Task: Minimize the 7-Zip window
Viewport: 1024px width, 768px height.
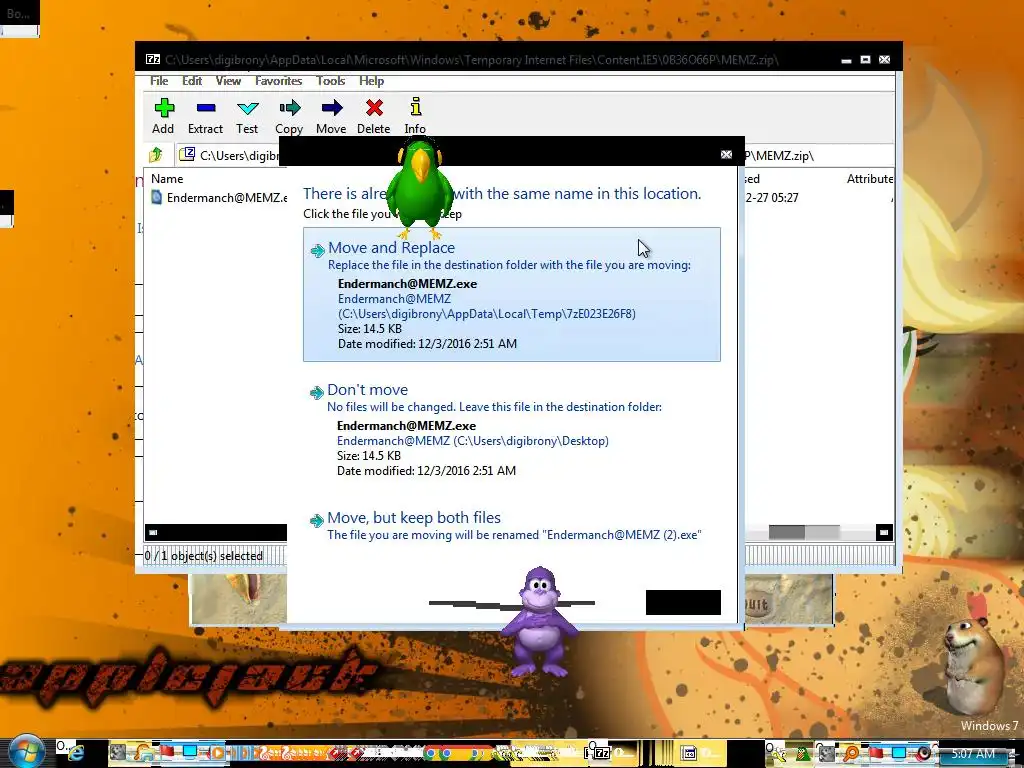Action: [x=846, y=60]
